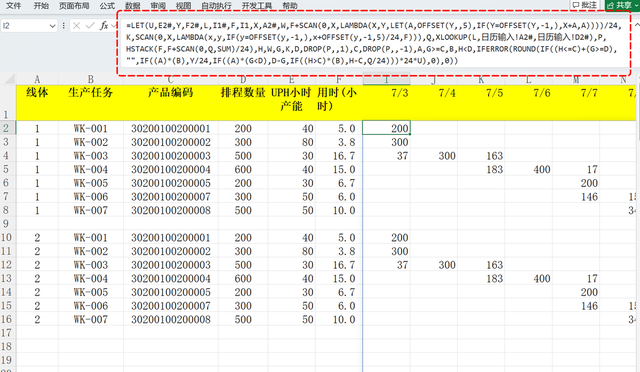
Task: Click the green 共享 share button
Action: [622, 5]
